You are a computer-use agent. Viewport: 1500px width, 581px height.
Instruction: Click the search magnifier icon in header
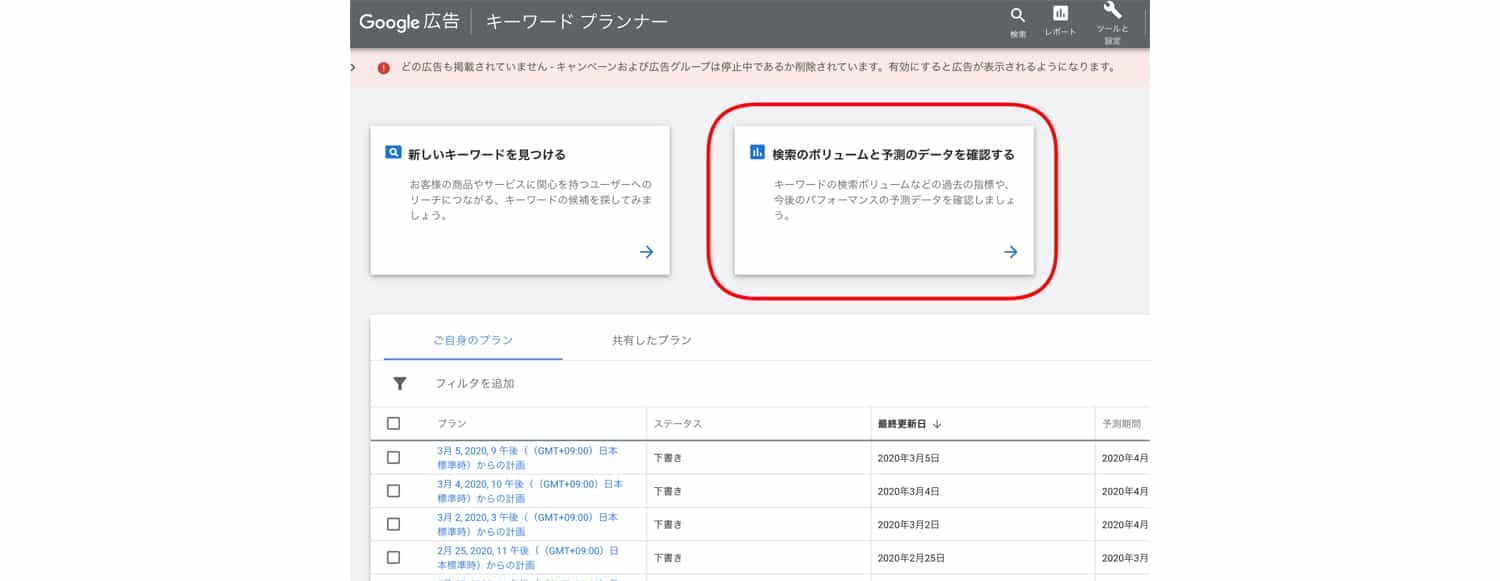pyautogui.click(x=1018, y=16)
